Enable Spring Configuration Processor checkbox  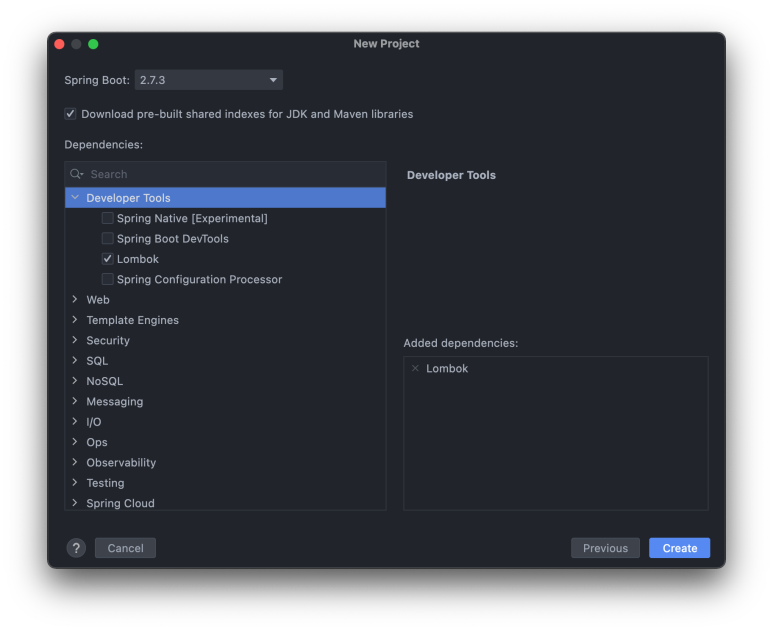(107, 279)
